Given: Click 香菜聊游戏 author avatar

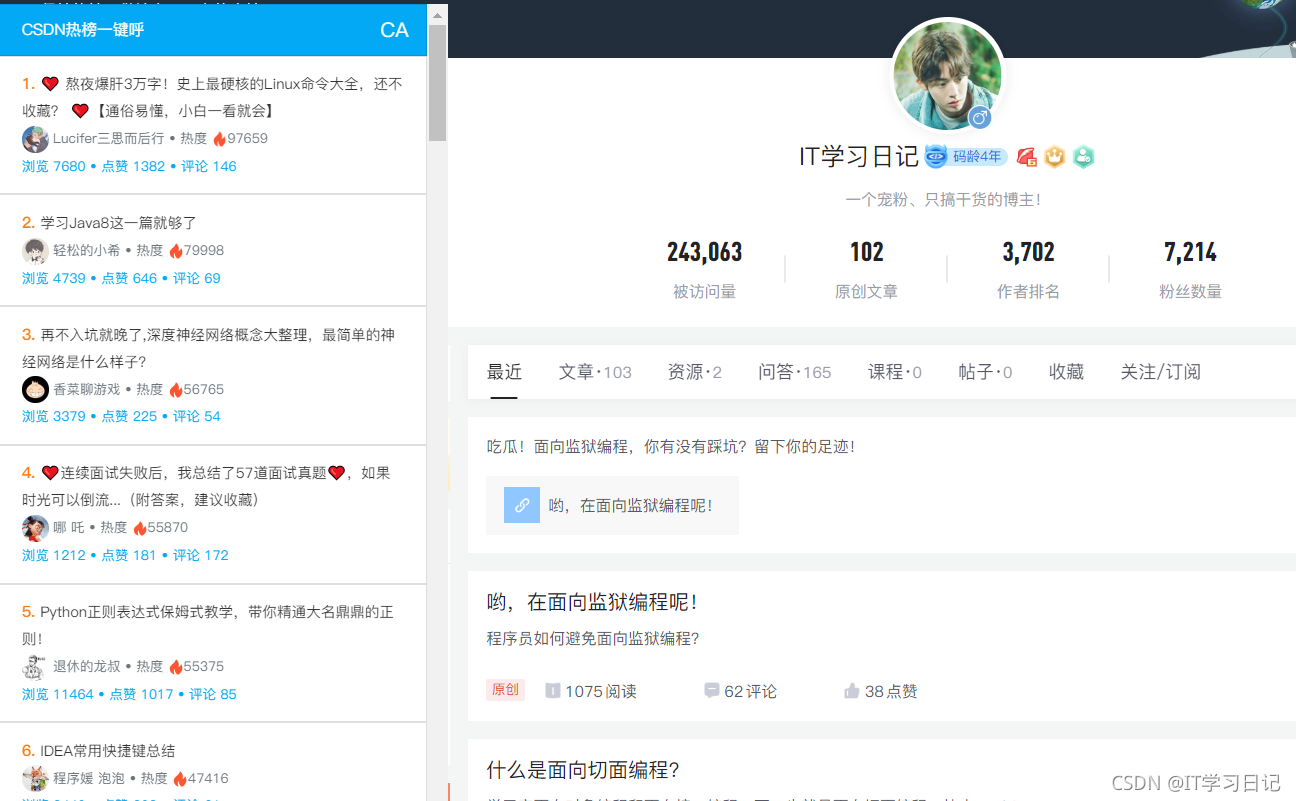Looking at the screenshot, I should point(35,389).
